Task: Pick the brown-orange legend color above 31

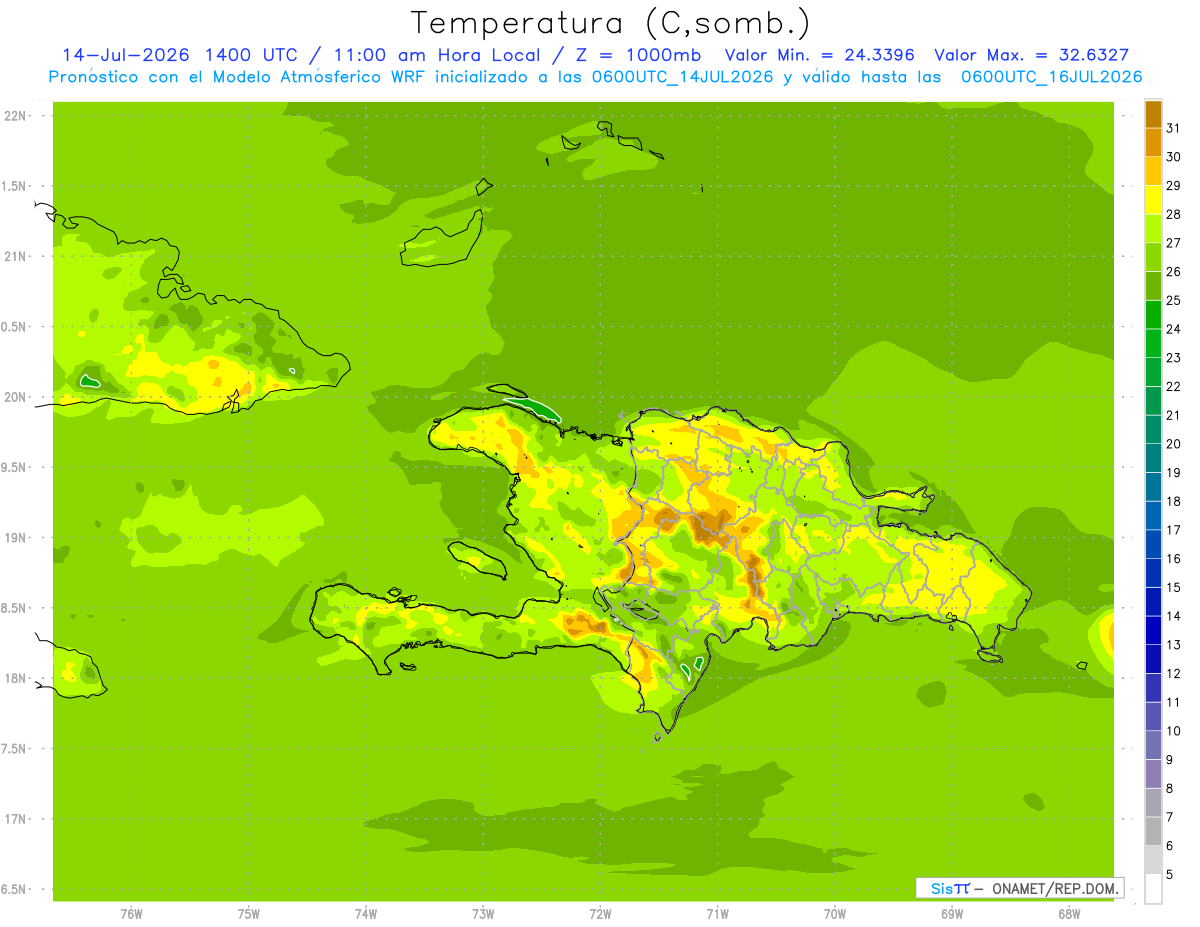Action: (x=1153, y=114)
